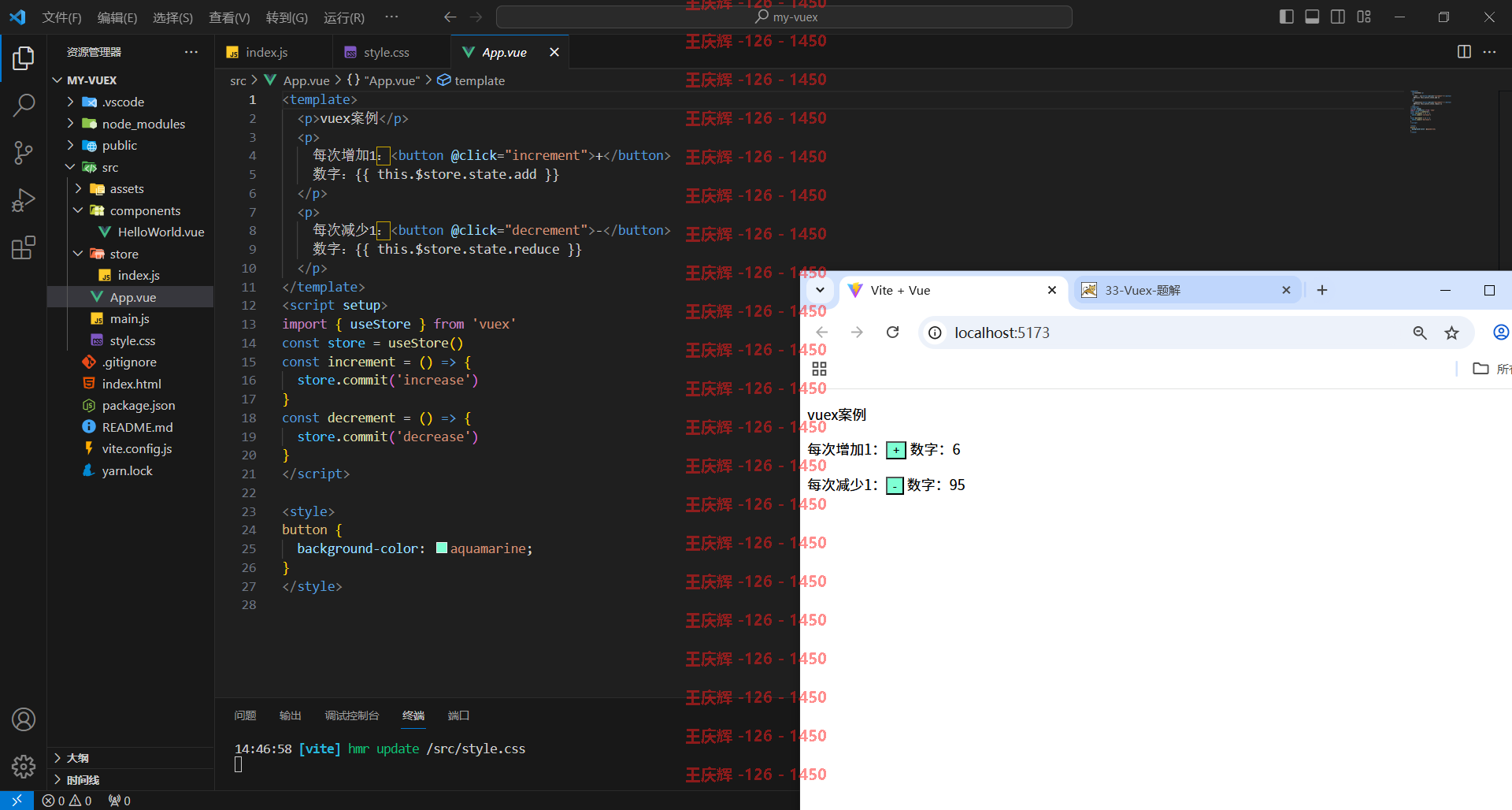Open the Accounts menu in activity bar

pyautogui.click(x=24, y=719)
